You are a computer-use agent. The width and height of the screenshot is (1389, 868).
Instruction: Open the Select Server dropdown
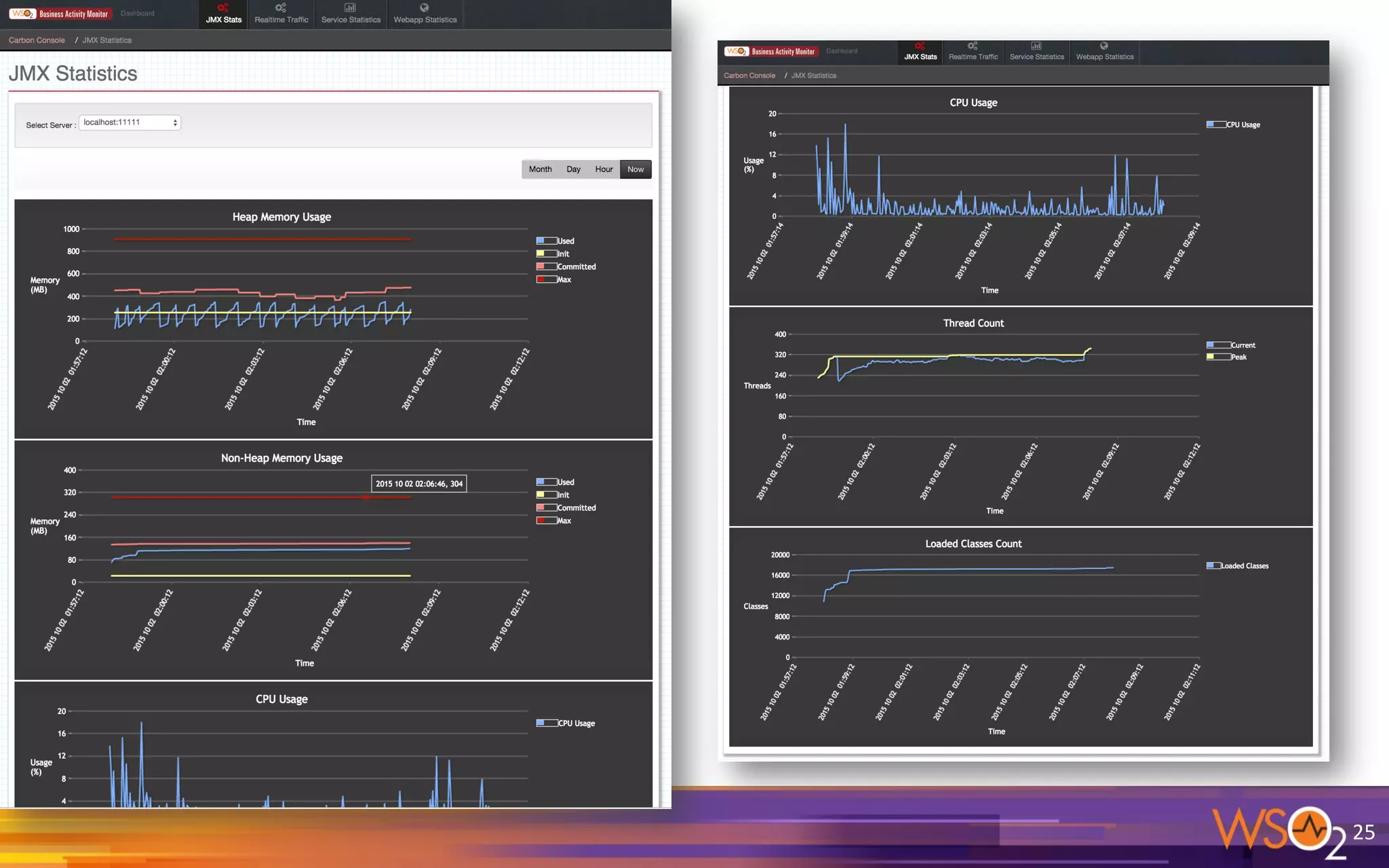(130, 123)
